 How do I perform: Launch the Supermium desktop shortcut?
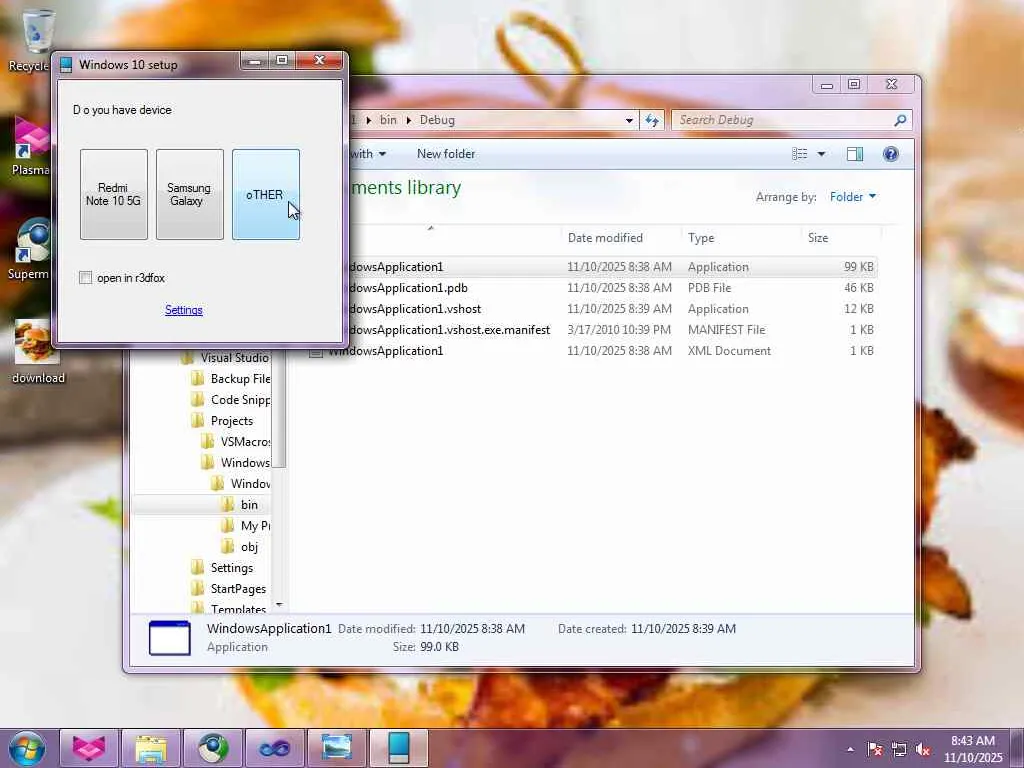pyautogui.click(x=29, y=250)
